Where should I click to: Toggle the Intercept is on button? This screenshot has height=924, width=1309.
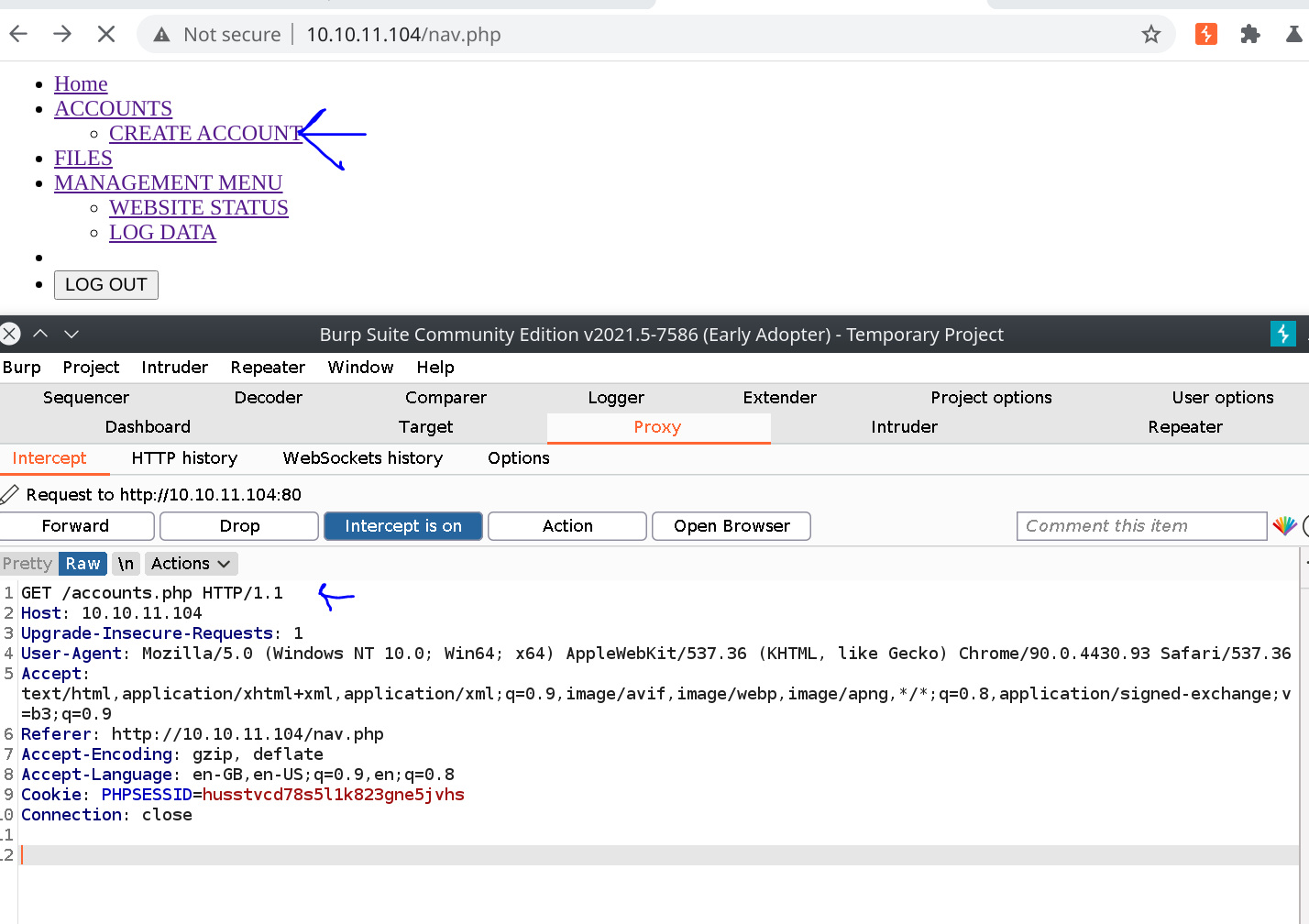click(x=403, y=526)
